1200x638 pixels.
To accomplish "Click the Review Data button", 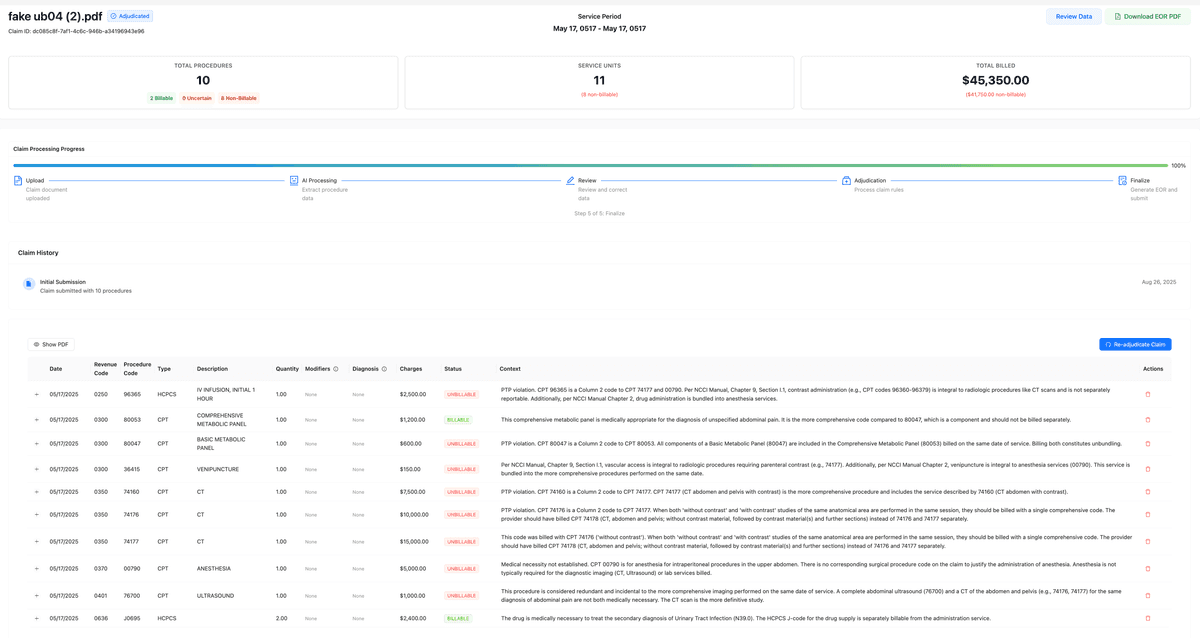I will [x=1073, y=17].
